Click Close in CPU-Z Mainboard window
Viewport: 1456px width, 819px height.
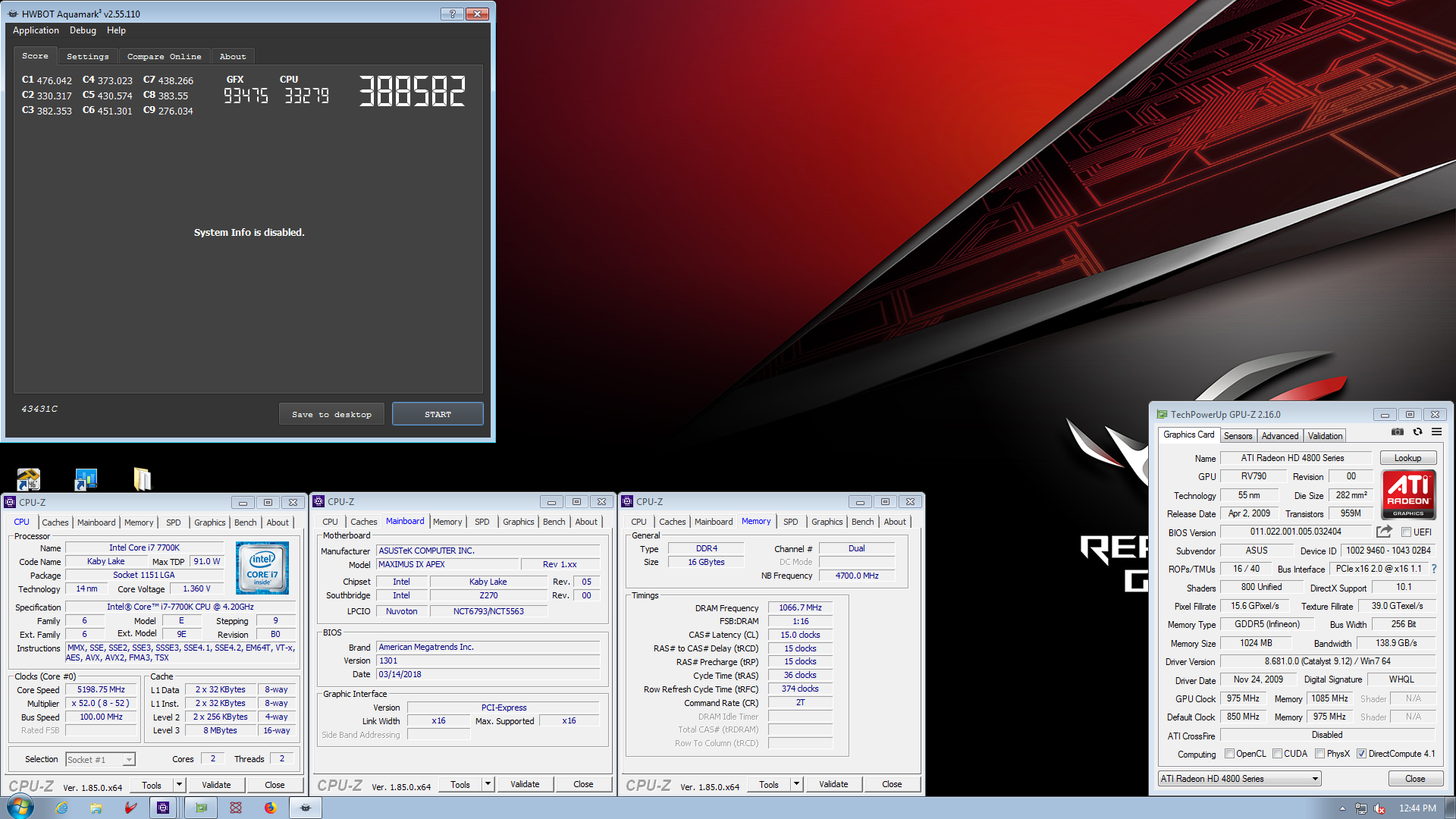[583, 784]
